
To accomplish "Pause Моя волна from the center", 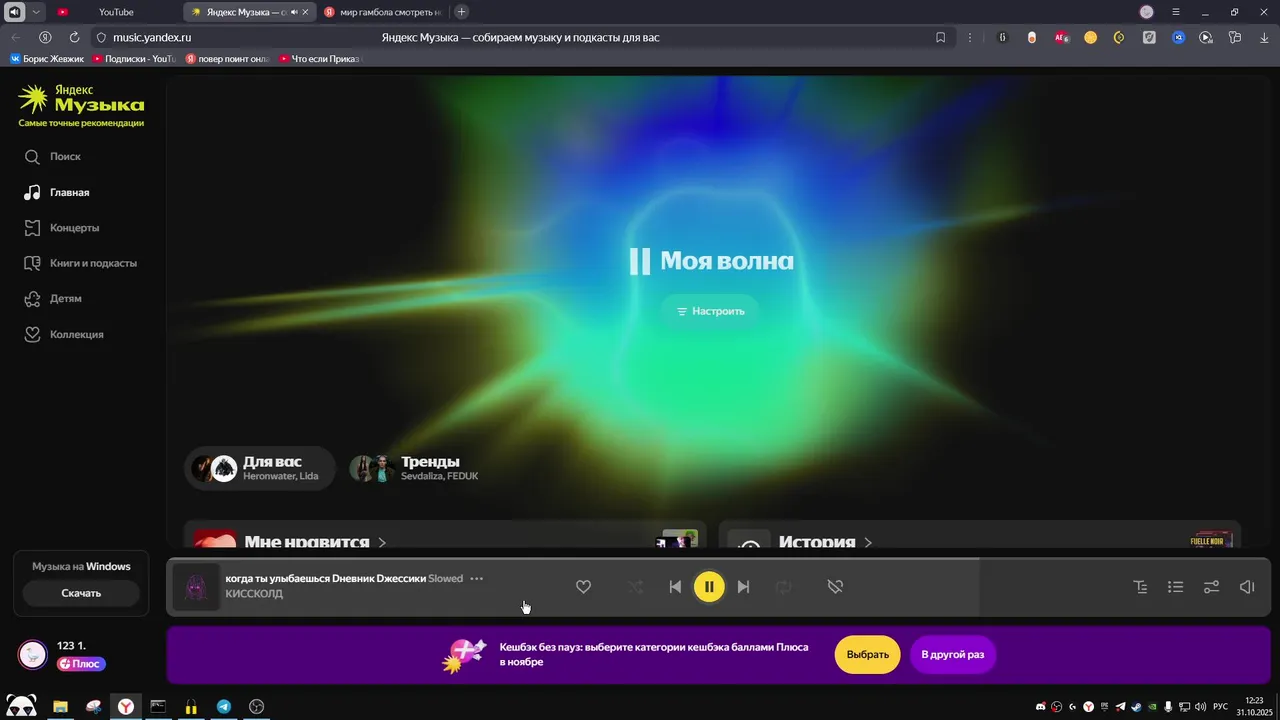I will 639,262.
